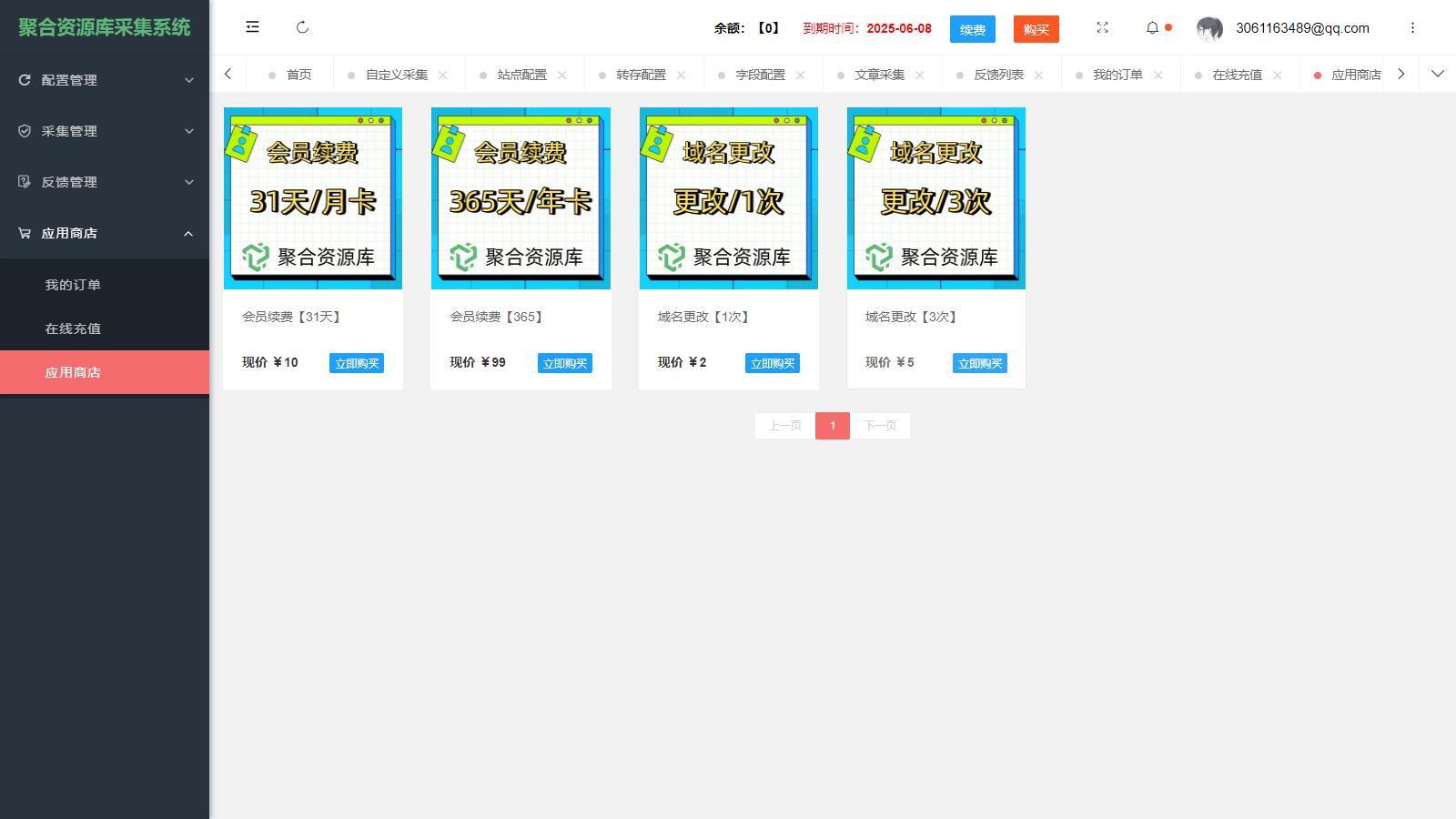This screenshot has height=819, width=1456.
Task: Buy the 会员续费【365】 yearly card
Action: 564,363
